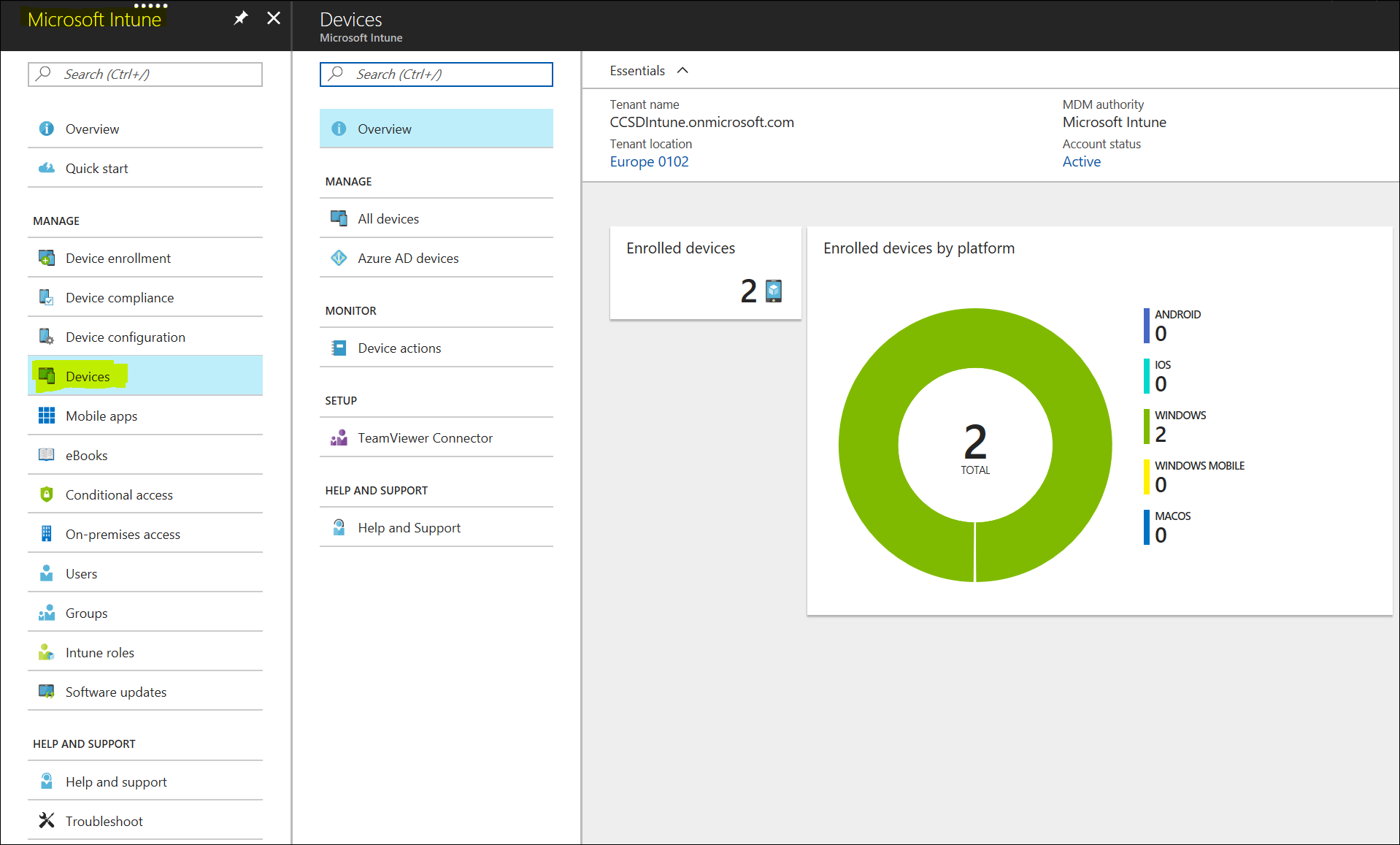The width and height of the screenshot is (1400, 845).
Task: Click the Mobile apps grid icon
Action: tap(47, 416)
